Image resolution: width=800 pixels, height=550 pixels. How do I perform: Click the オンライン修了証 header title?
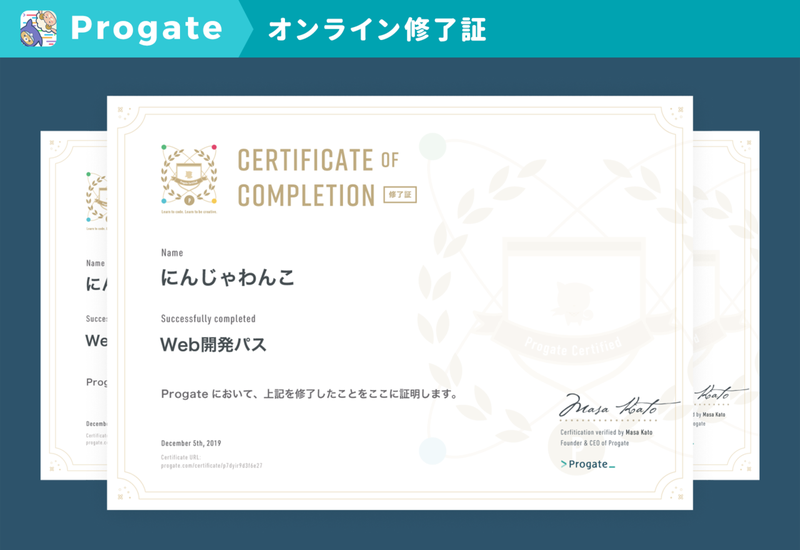[377, 30]
